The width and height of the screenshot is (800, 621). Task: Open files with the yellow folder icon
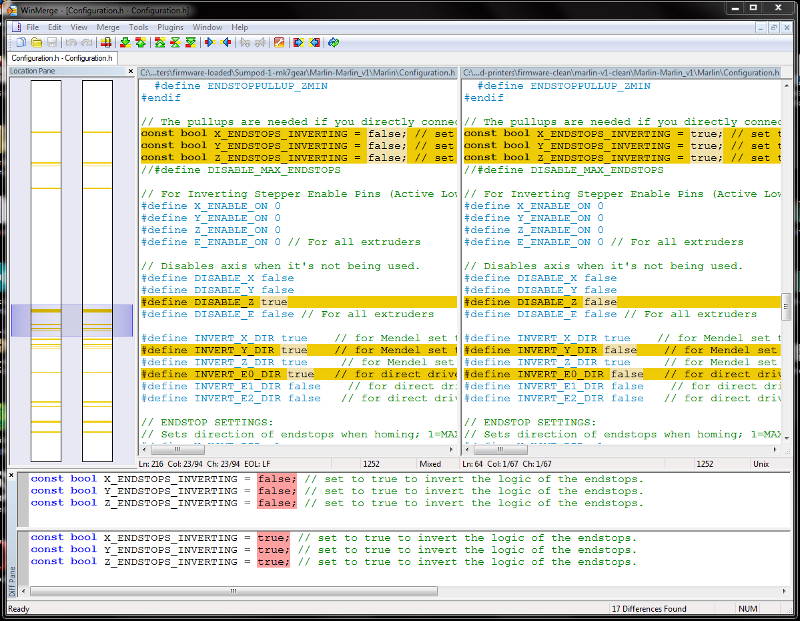click(x=36, y=42)
